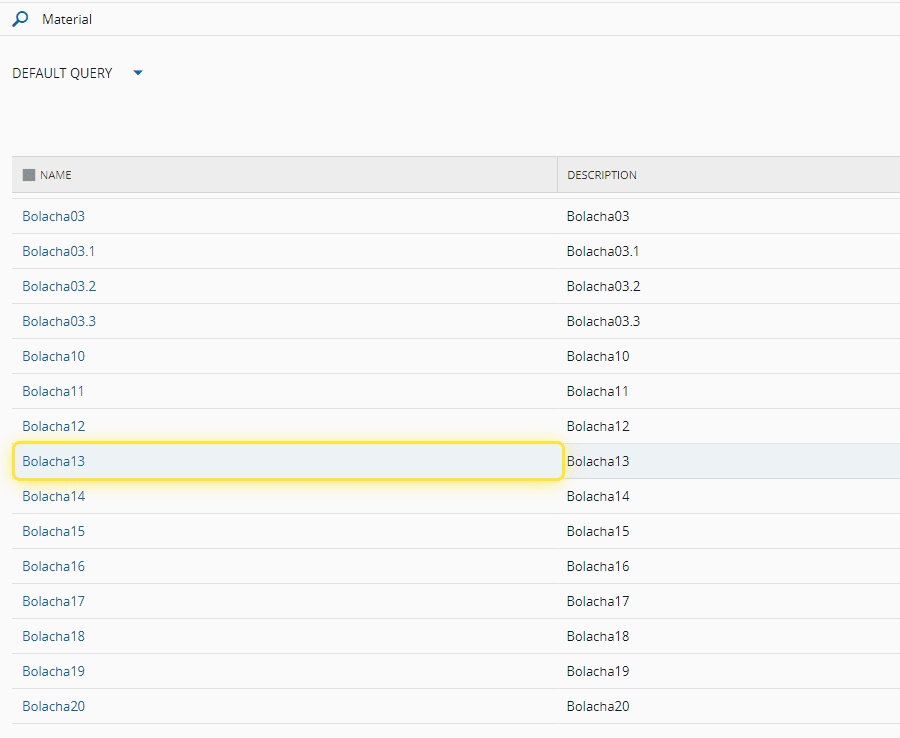The image size is (900, 738).
Task: Open the Bolacha12 material link
Action: click(x=53, y=426)
